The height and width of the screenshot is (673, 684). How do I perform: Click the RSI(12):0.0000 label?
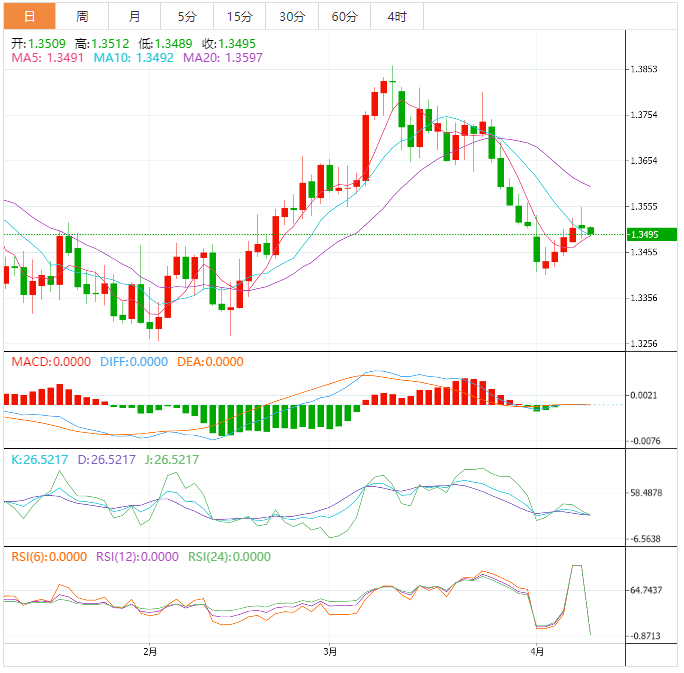137,557
